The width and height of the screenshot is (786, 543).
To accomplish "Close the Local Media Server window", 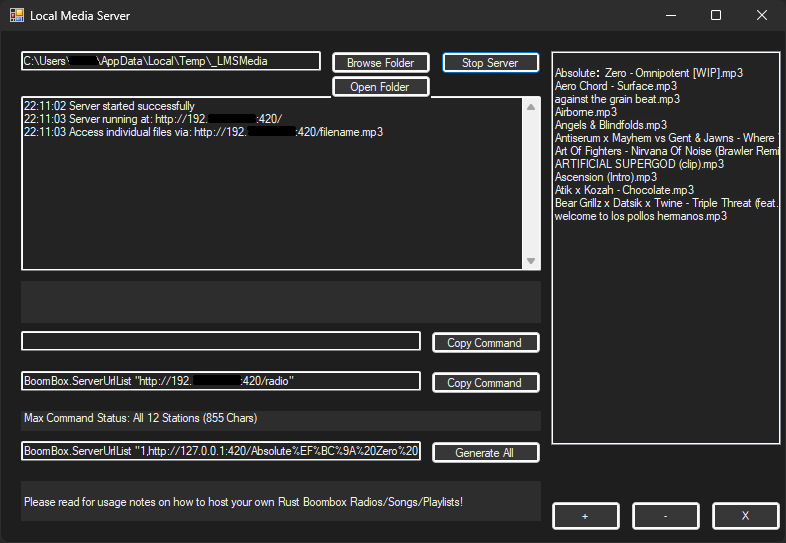I will [761, 16].
